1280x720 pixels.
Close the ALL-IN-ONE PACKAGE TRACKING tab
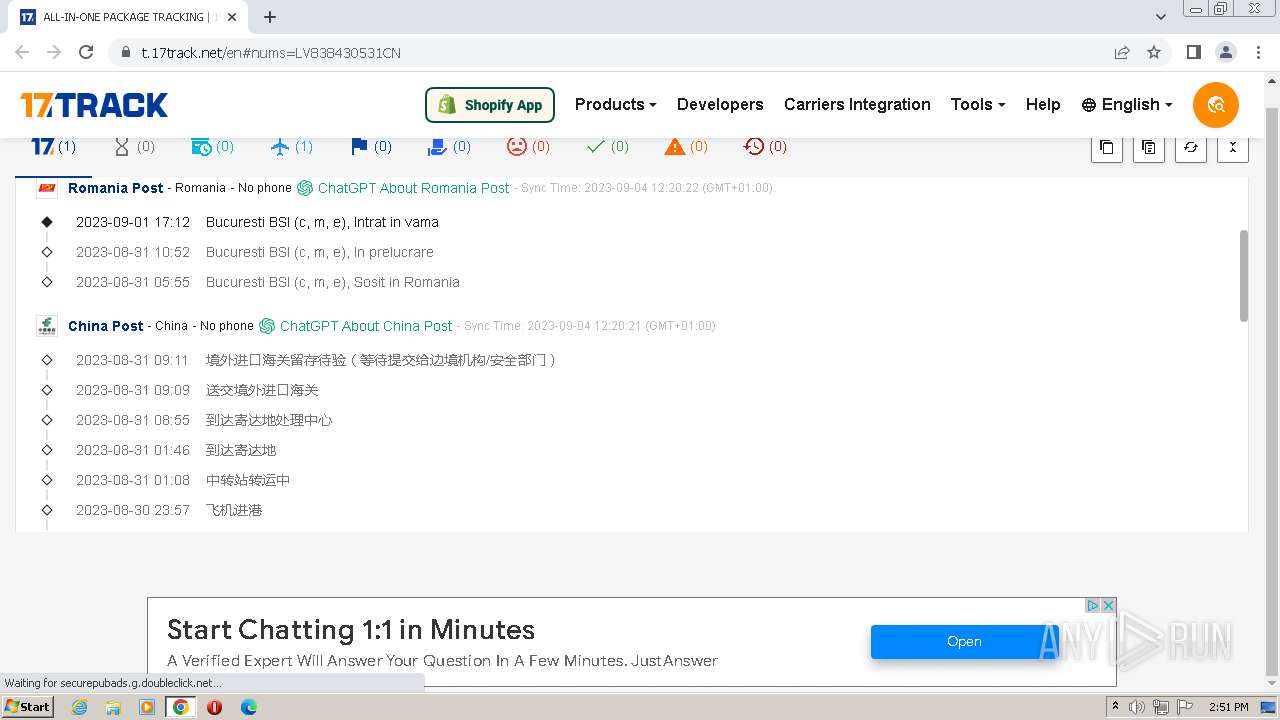click(232, 17)
